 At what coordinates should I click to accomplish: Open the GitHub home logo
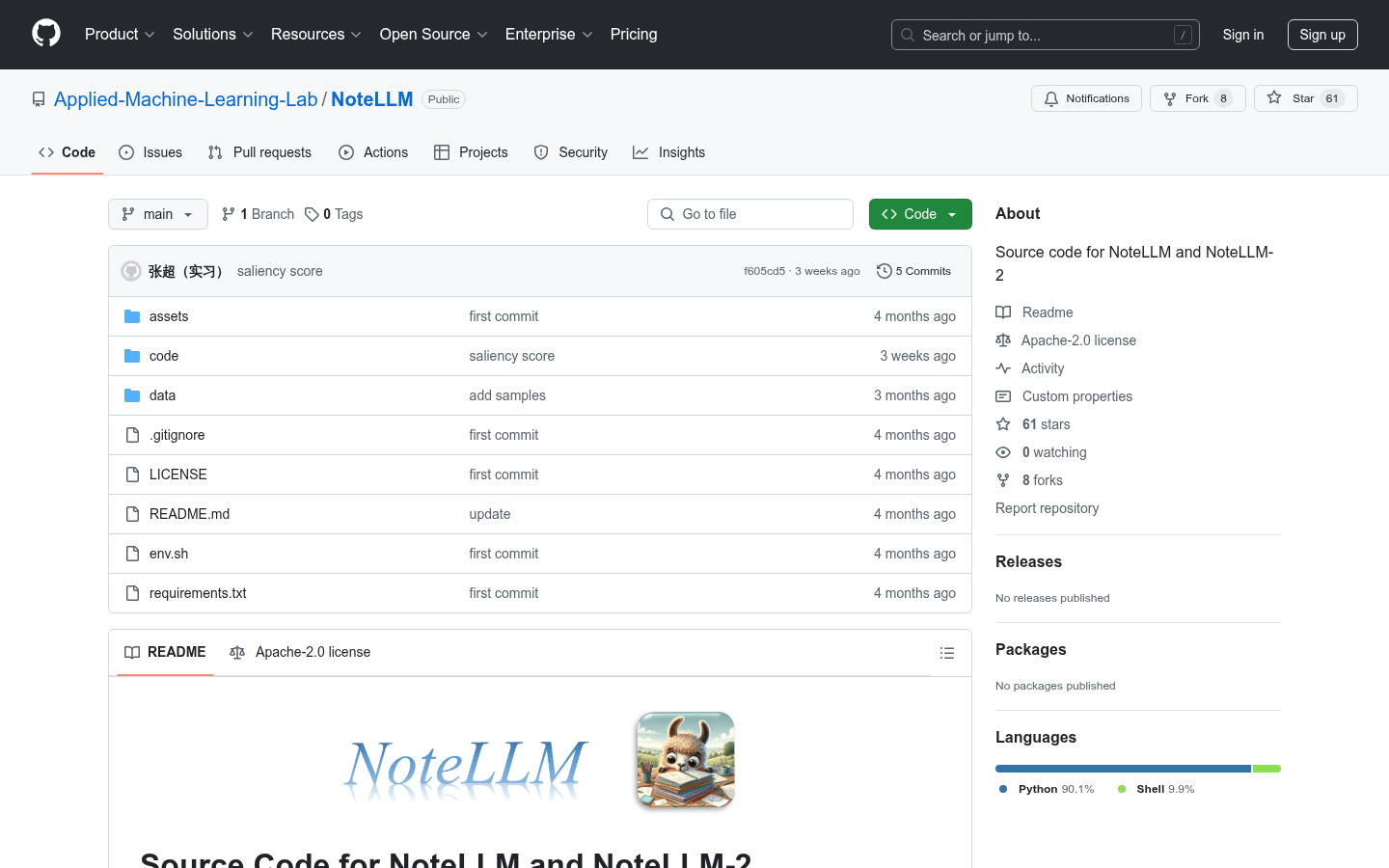point(46,34)
